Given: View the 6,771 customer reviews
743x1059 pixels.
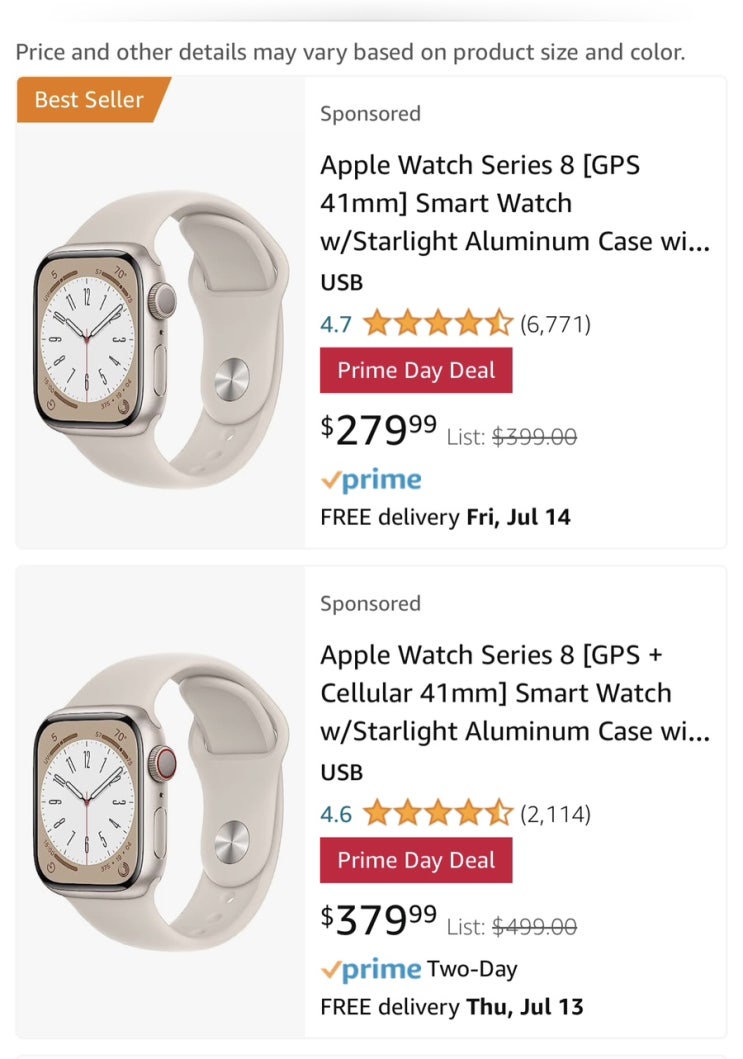Looking at the screenshot, I should 555,324.
